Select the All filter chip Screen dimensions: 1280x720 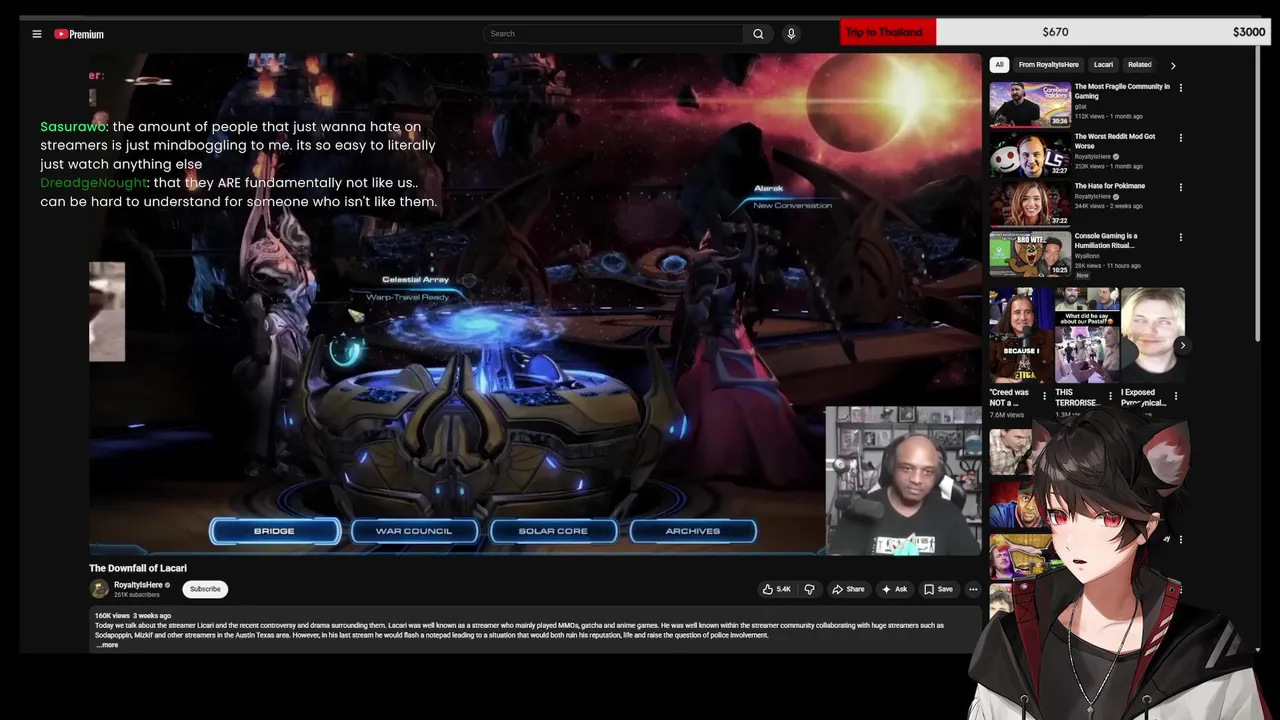pos(998,65)
